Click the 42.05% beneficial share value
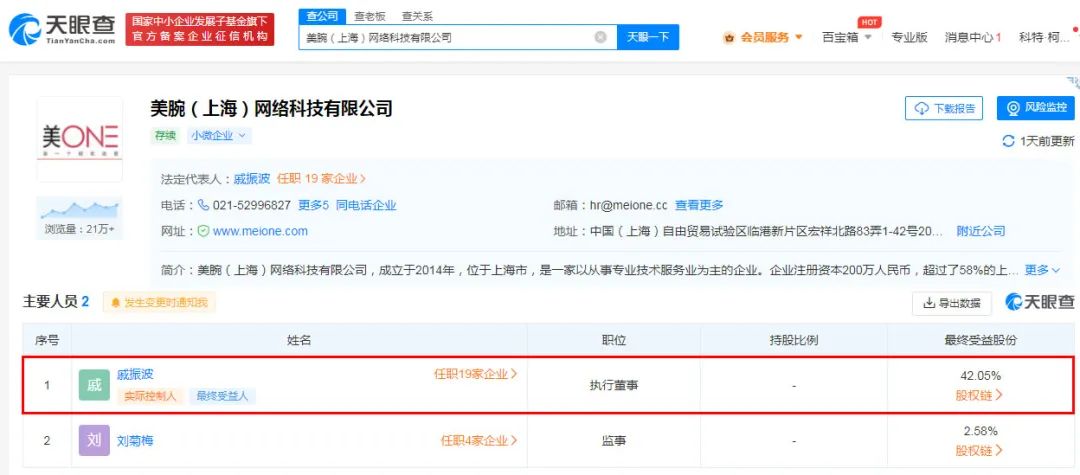 pyautogui.click(x=980, y=376)
